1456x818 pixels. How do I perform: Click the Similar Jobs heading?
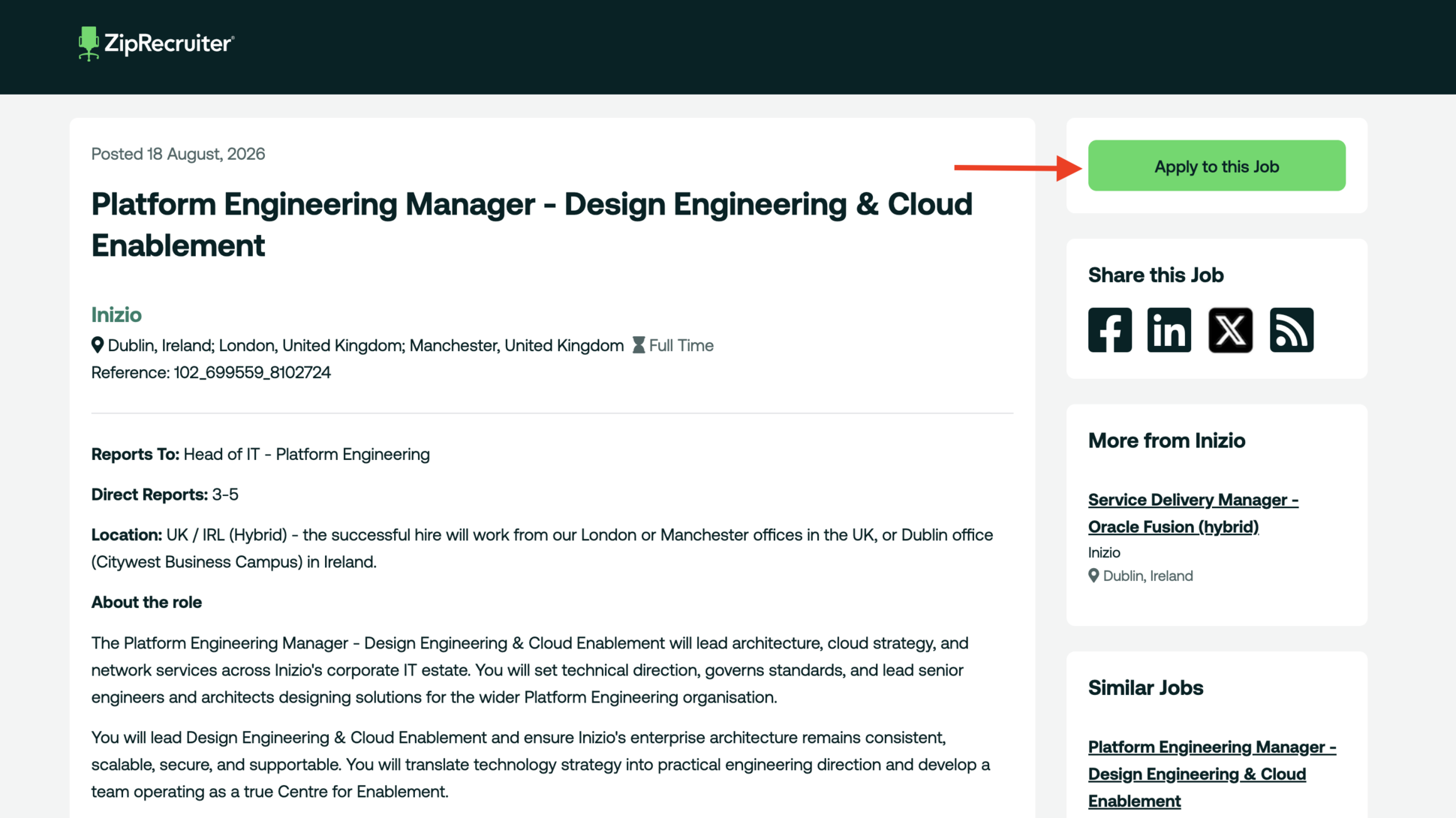[x=1145, y=688]
